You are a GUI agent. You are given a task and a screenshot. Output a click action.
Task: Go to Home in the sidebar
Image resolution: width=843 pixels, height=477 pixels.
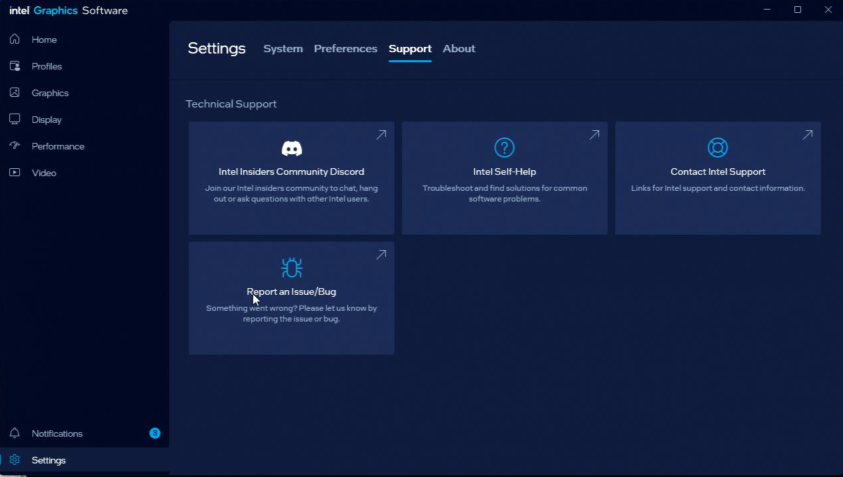(x=44, y=40)
